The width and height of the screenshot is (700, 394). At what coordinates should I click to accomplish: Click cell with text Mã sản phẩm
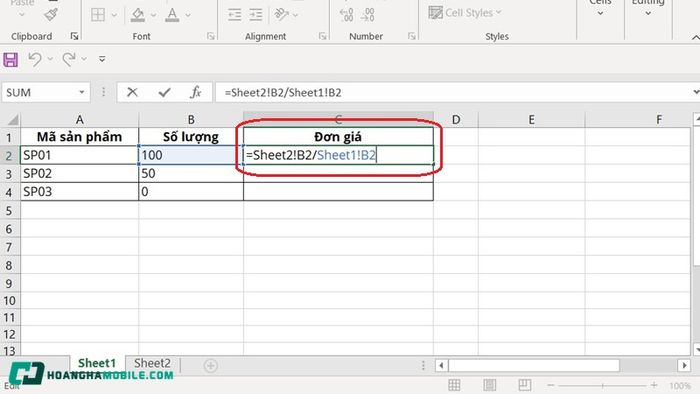tap(79, 137)
